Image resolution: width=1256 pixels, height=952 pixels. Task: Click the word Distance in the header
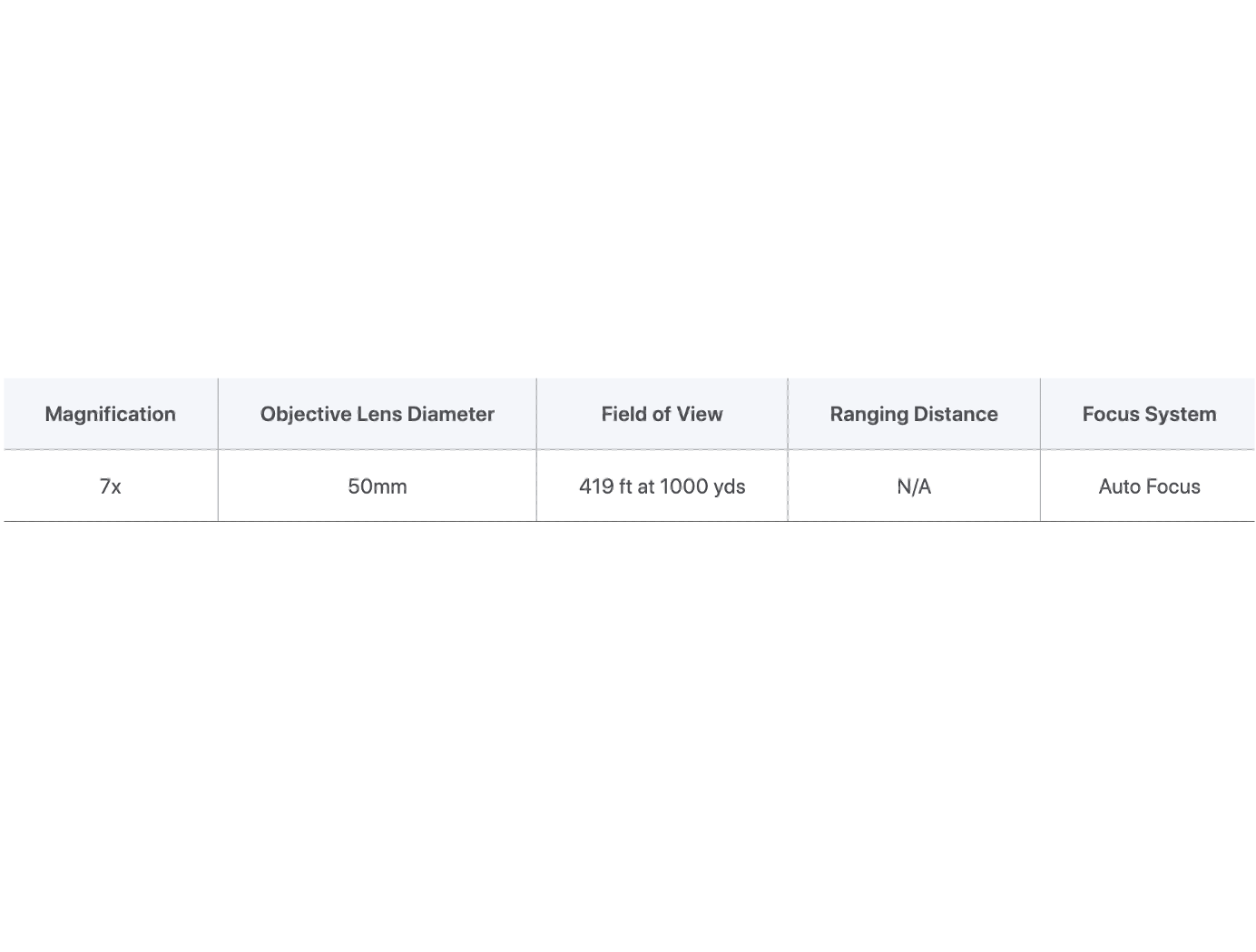click(957, 414)
